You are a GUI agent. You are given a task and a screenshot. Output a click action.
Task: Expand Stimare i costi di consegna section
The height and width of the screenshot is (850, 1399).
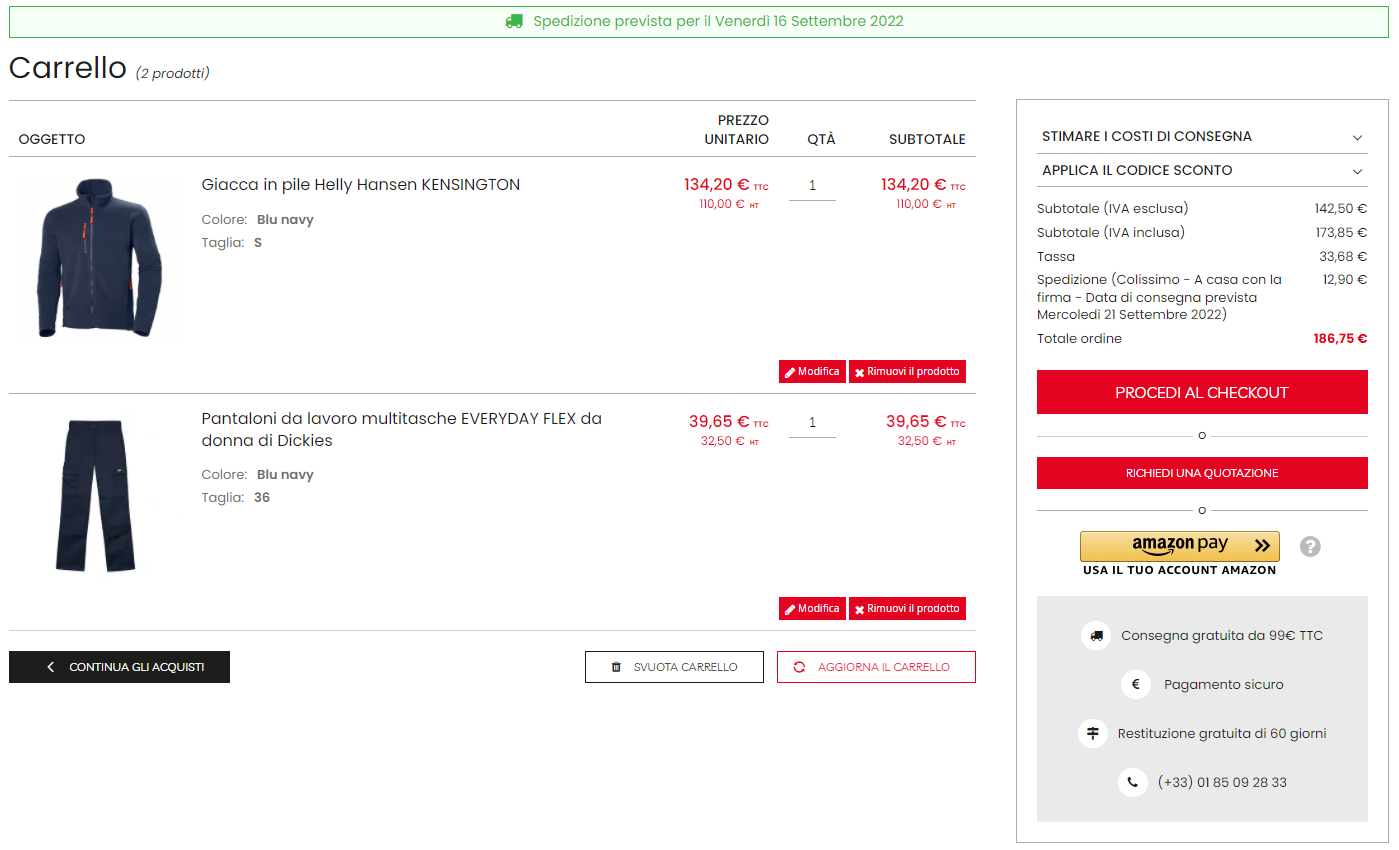[x=1202, y=137]
